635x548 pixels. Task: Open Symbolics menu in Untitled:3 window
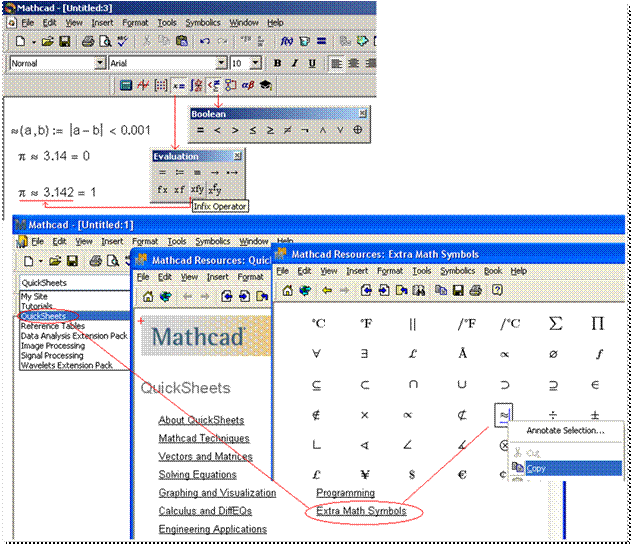coord(202,23)
